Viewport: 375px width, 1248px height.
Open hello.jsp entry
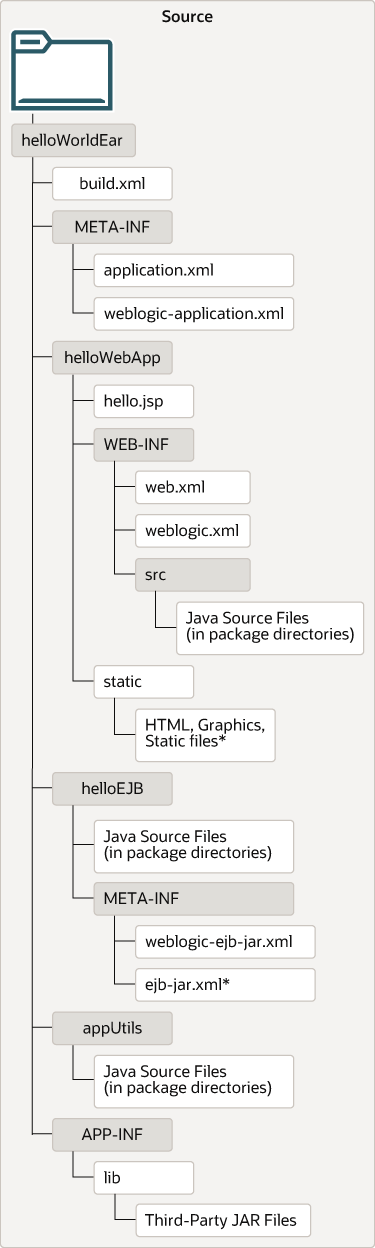pos(143,400)
